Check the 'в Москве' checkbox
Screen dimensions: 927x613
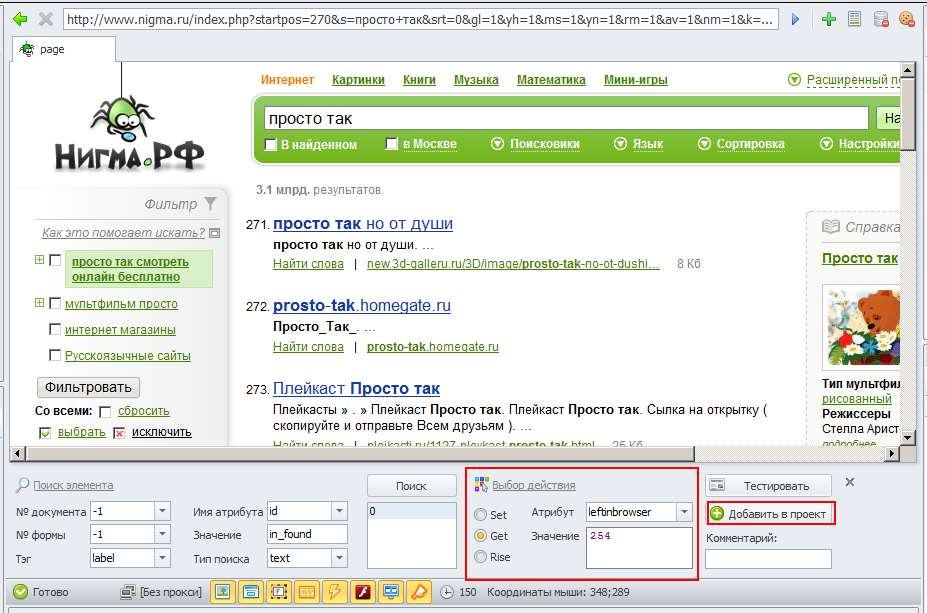pyautogui.click(x=391, y=144)
